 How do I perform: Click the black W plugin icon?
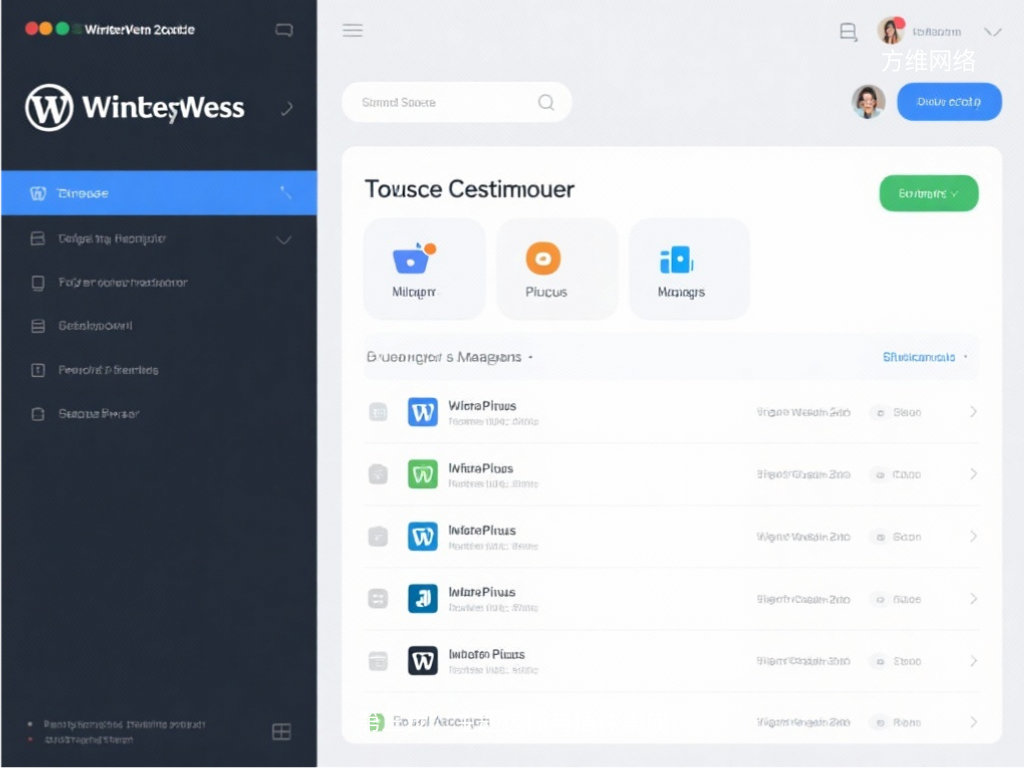coord(423,660)
